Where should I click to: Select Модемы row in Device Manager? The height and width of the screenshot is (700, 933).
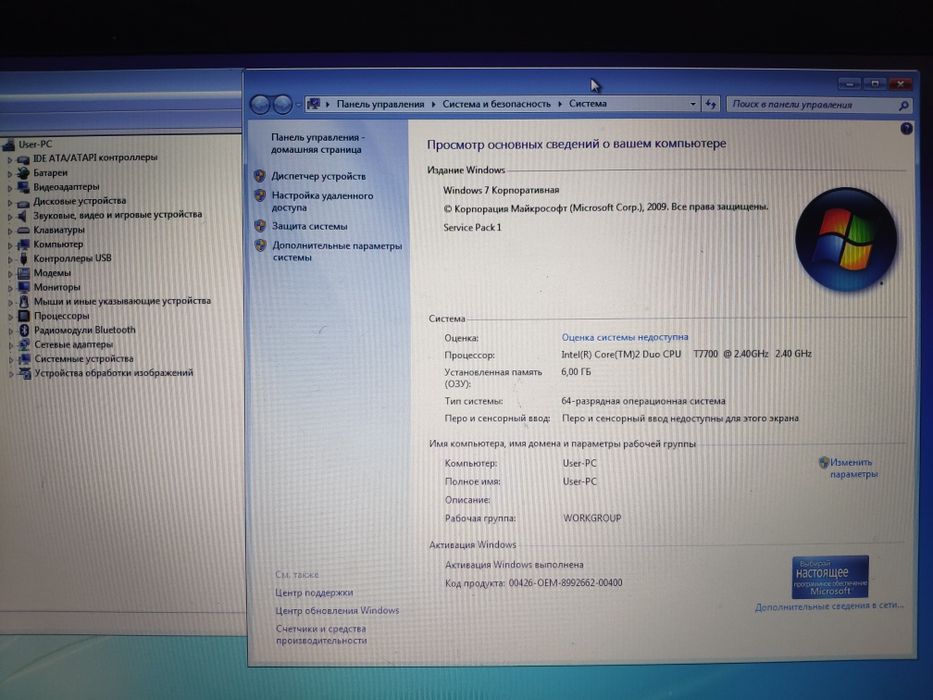(52, 273)
